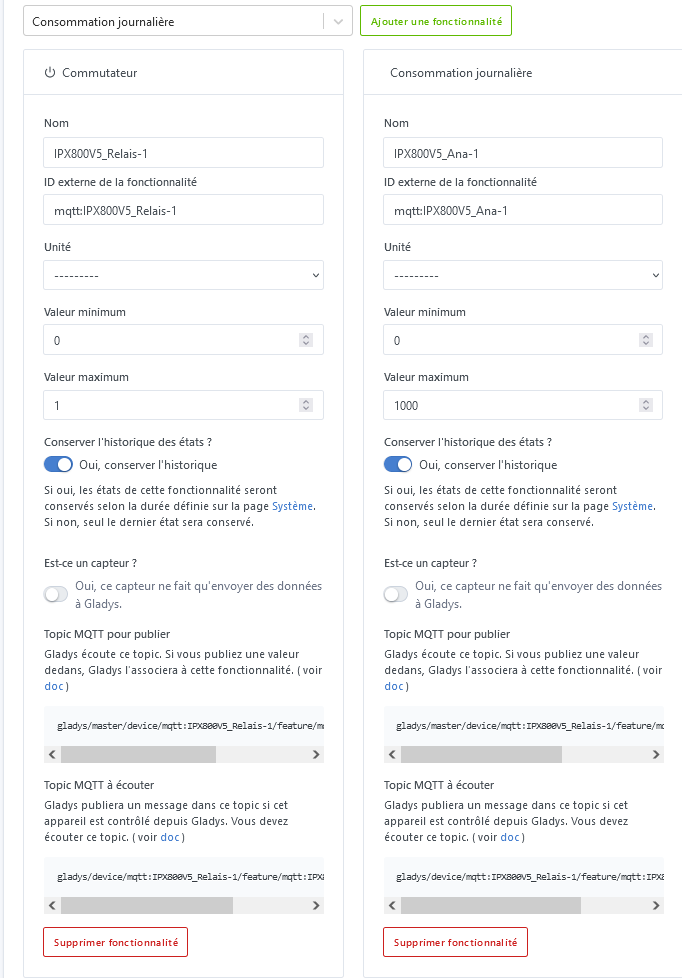
Task: Click stepper arrows on Ana-1 Valeur minimum
Action: (646, 340)
